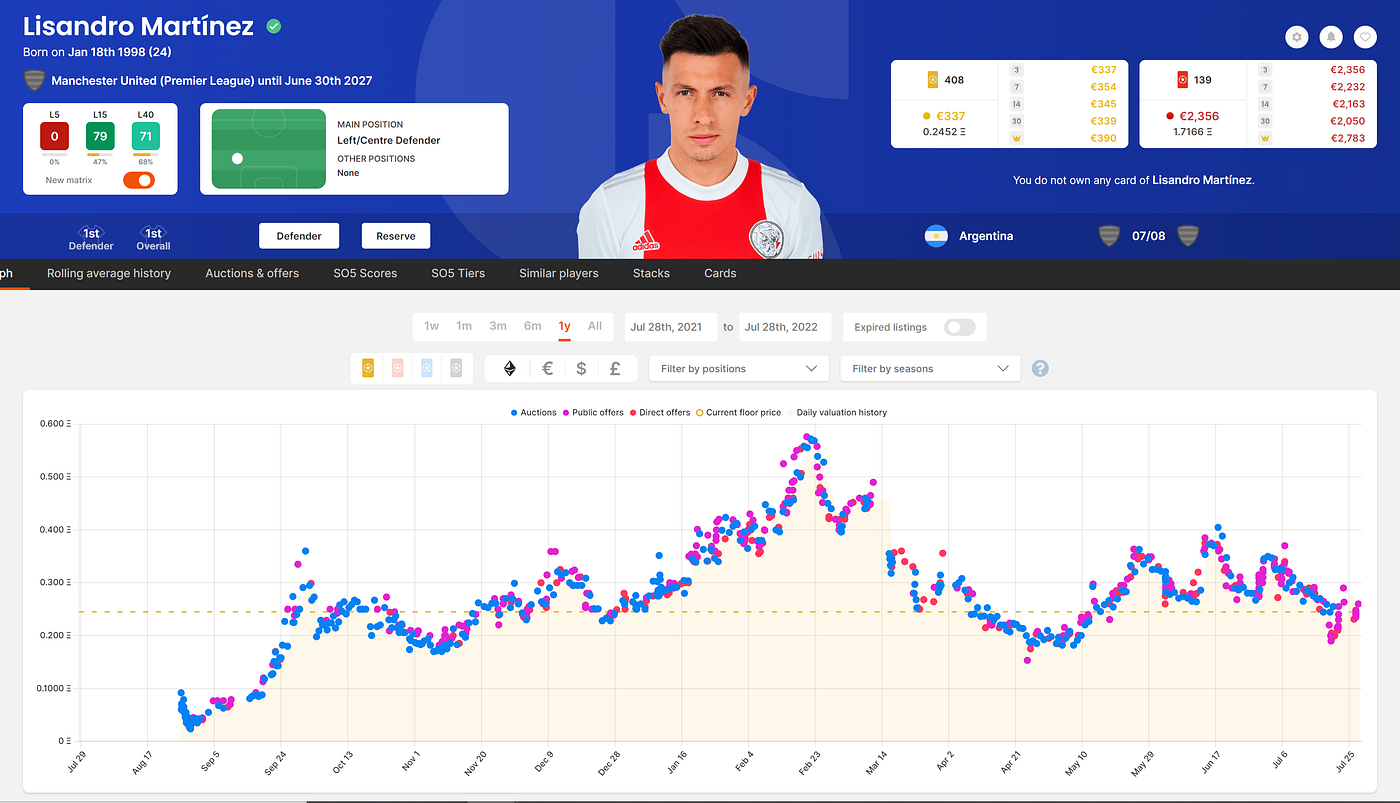
Task: Select the 1y time range
Action: (x=565, y=326)
